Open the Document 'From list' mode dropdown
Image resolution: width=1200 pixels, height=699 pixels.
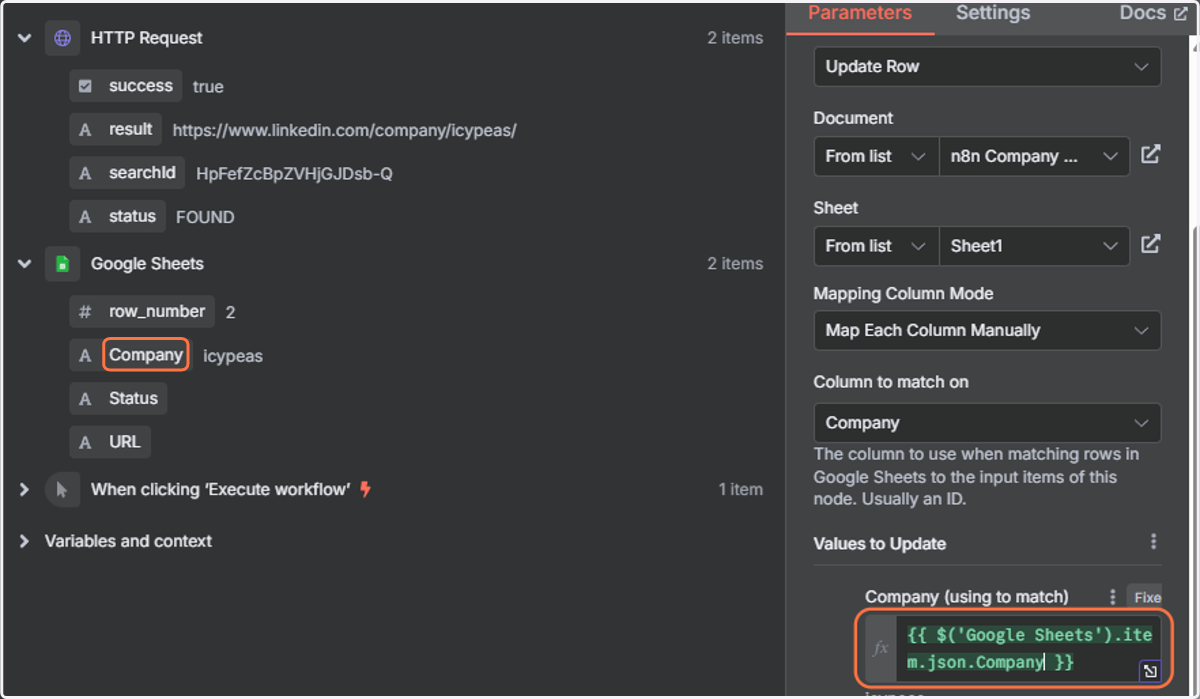coord(876,156)
